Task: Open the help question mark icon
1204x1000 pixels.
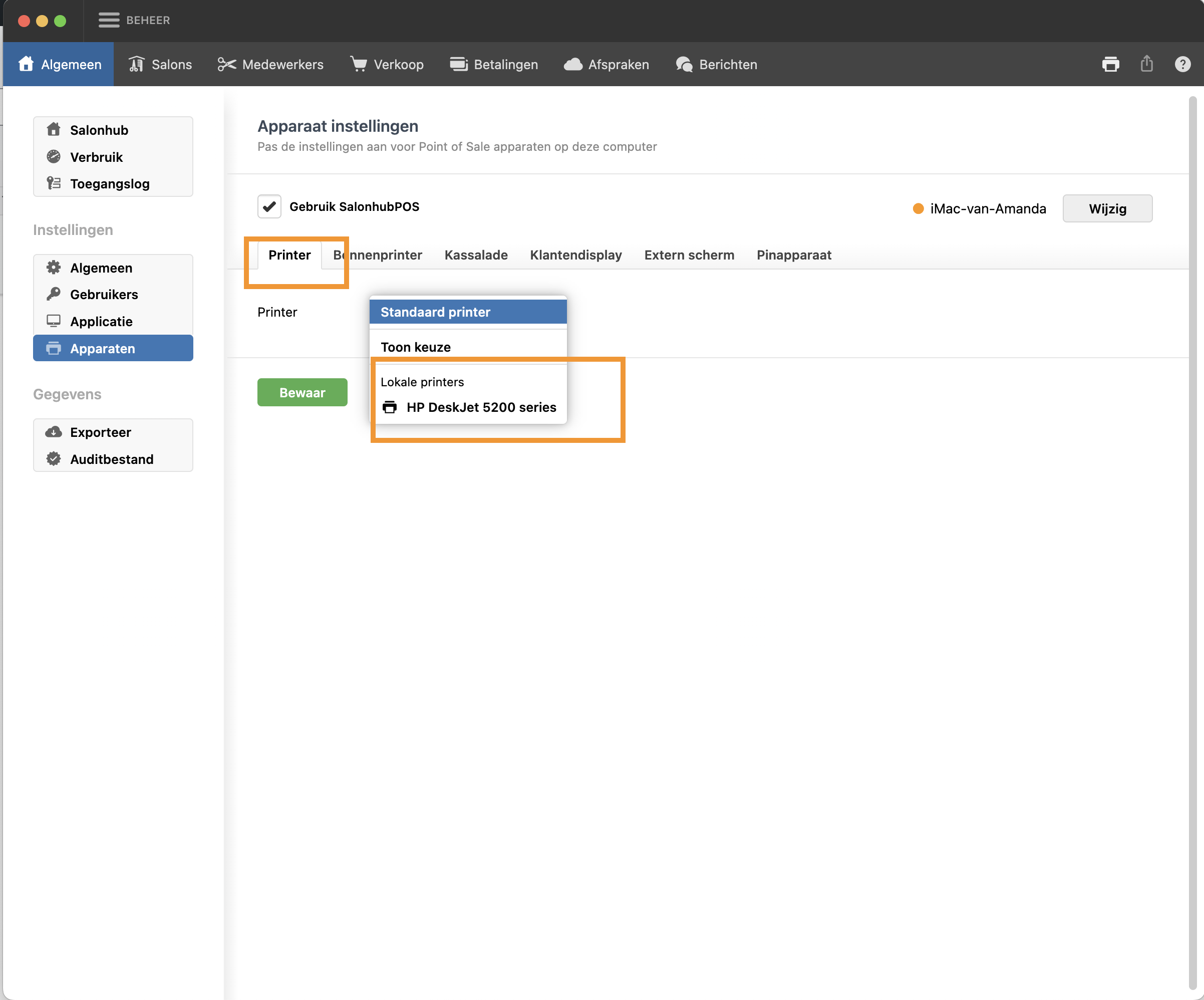Action: tap(1182, 64)
